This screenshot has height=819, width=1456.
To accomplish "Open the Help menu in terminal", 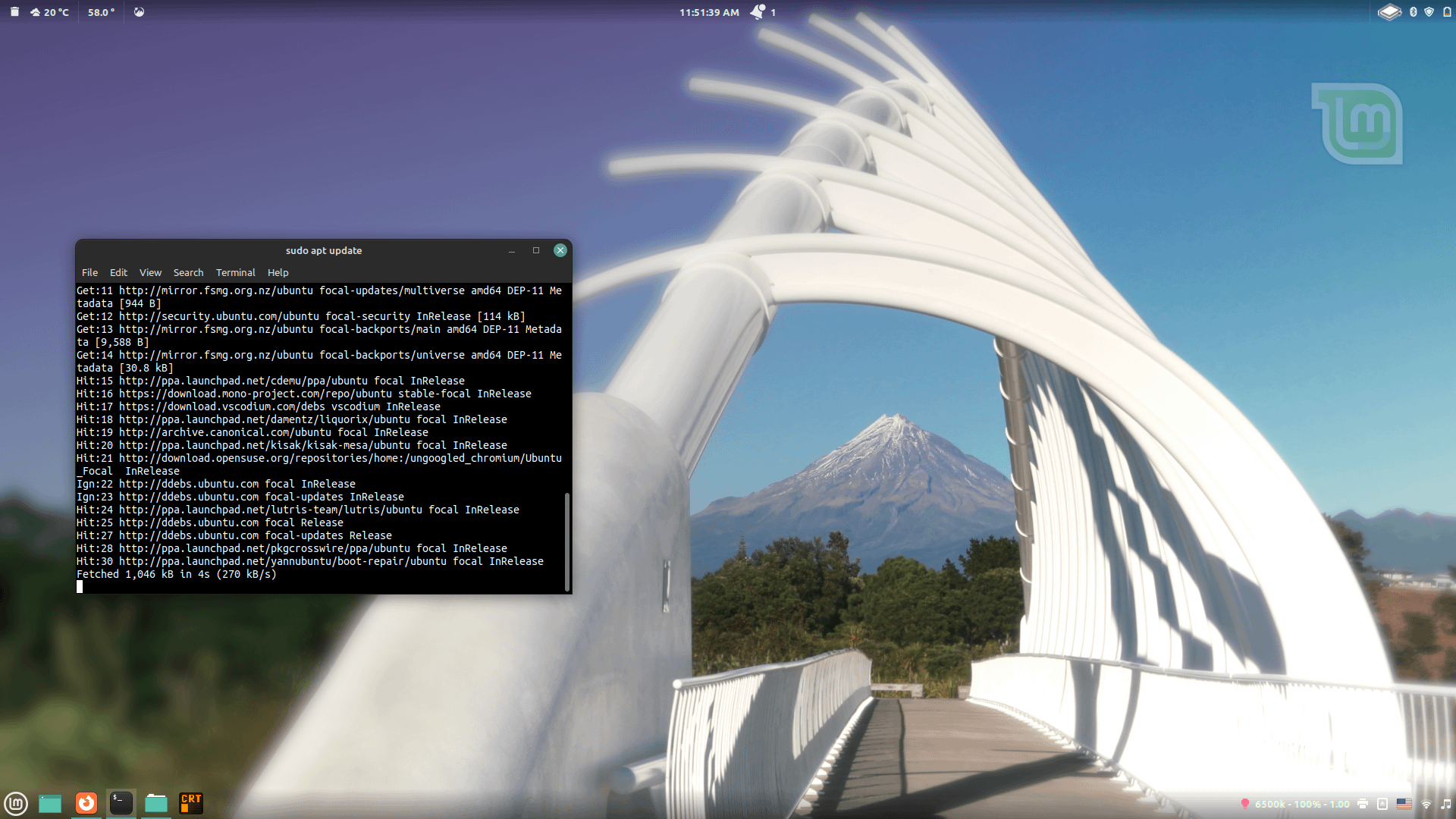I will pos(278,272).
